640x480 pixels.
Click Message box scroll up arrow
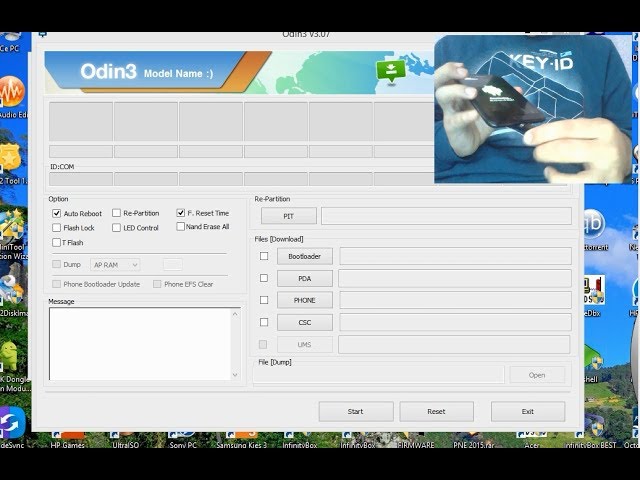235,314
